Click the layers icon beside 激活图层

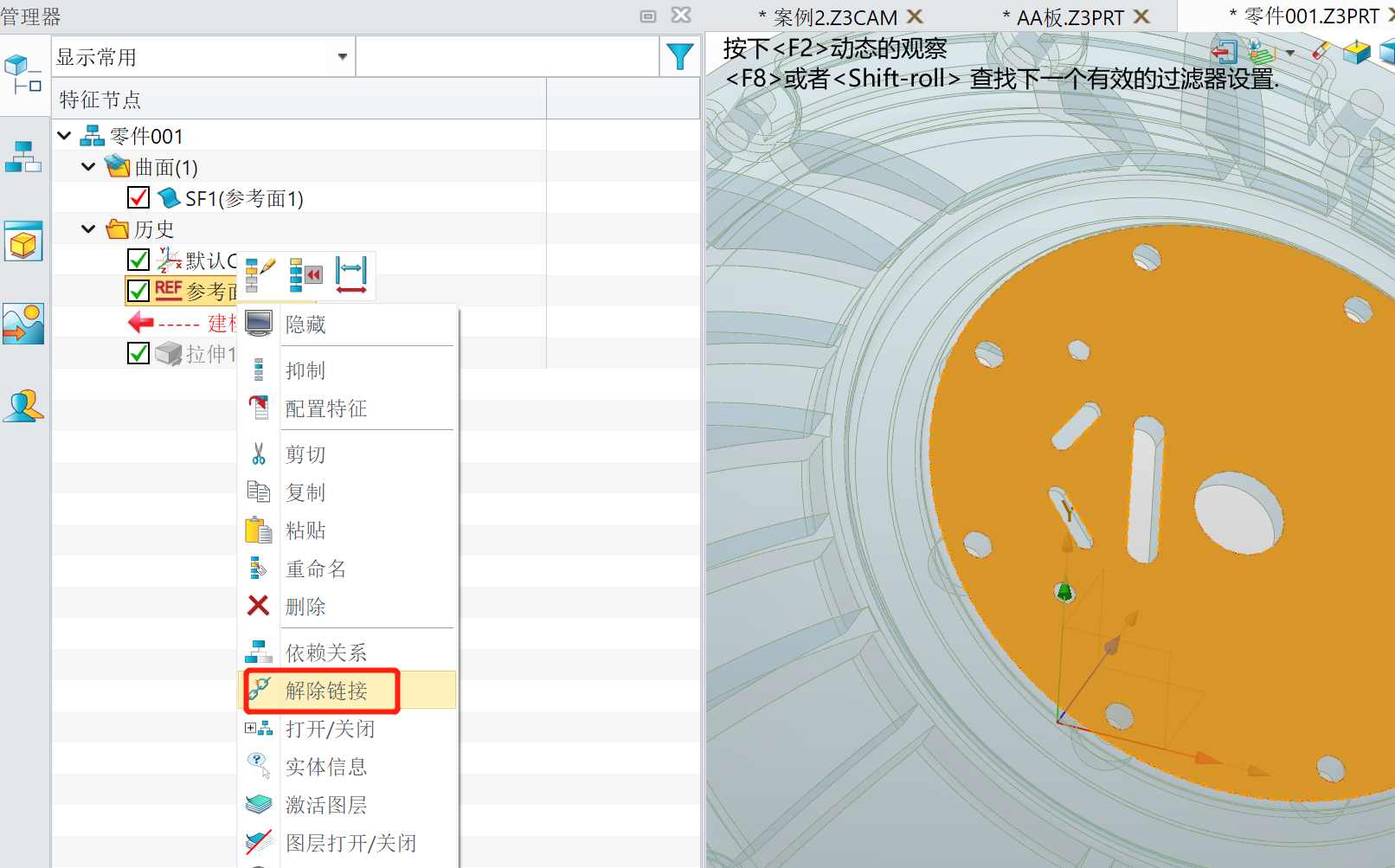[x=259, y=805]
